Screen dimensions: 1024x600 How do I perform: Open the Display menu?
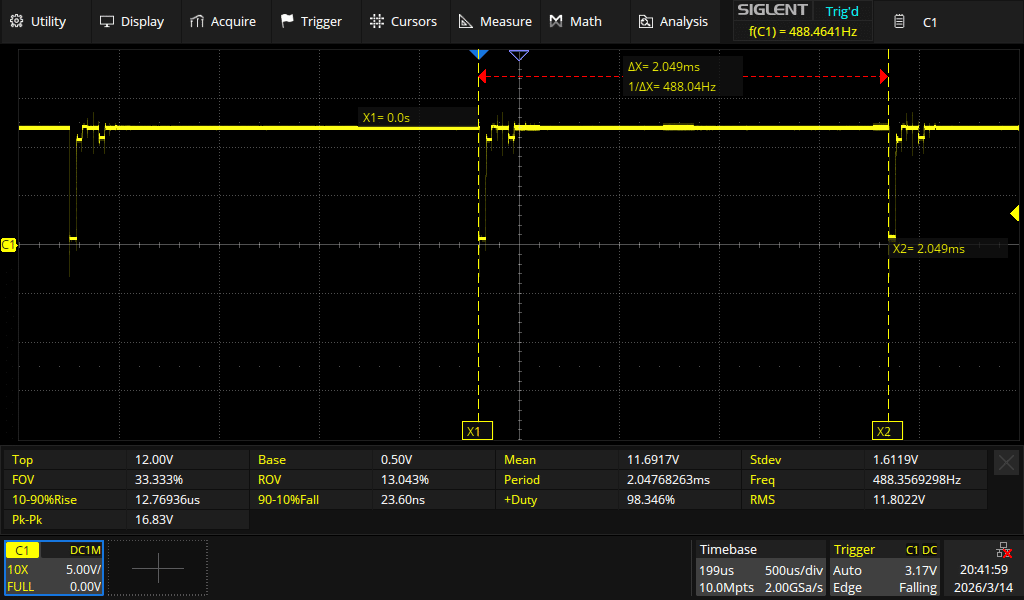pyautogui.click(x=132, y=21)
